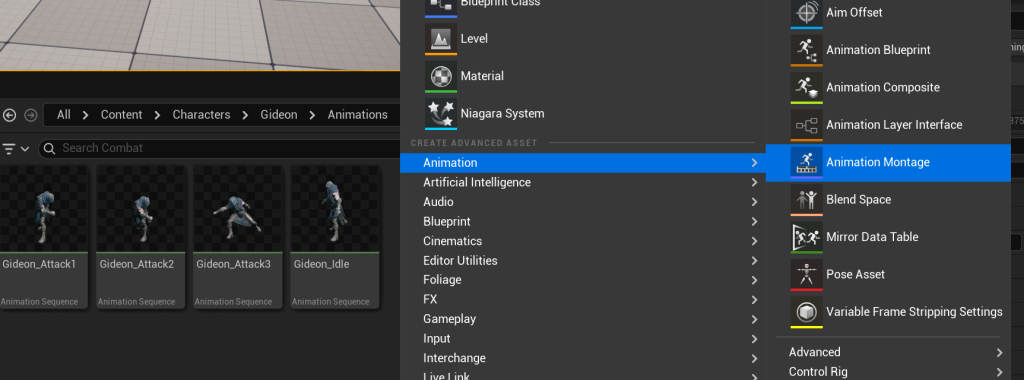The width and height of the screenshot is (1024, 380).
Task: Open the filter options dropdown
Action: click(x=16, y=149)
